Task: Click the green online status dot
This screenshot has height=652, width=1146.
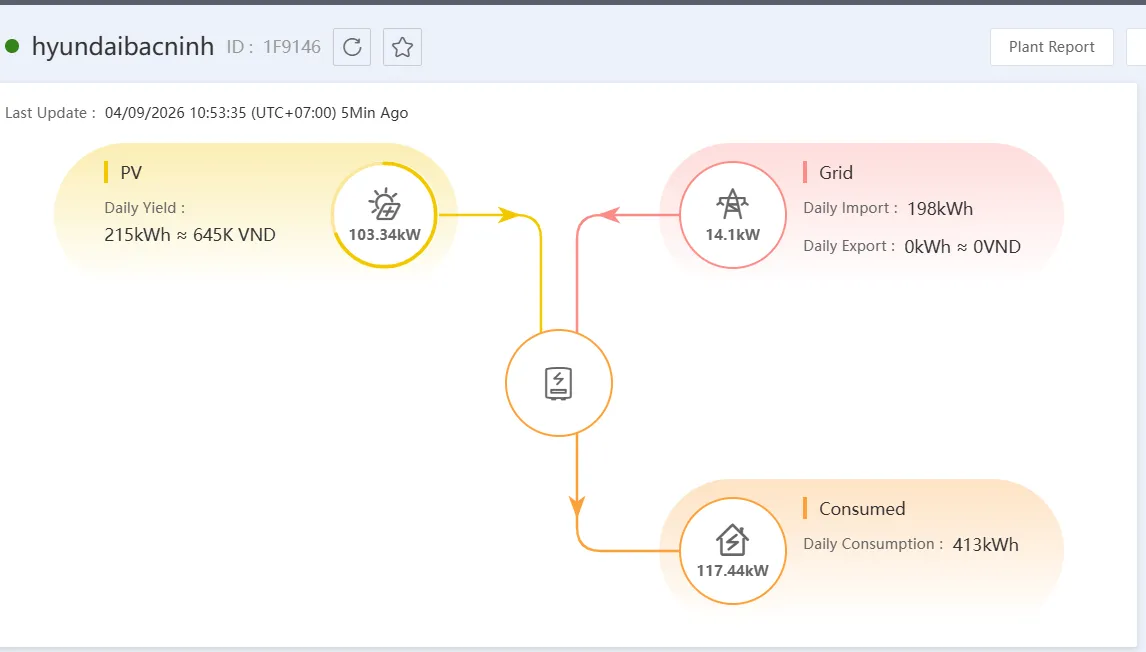Action: 12,47
